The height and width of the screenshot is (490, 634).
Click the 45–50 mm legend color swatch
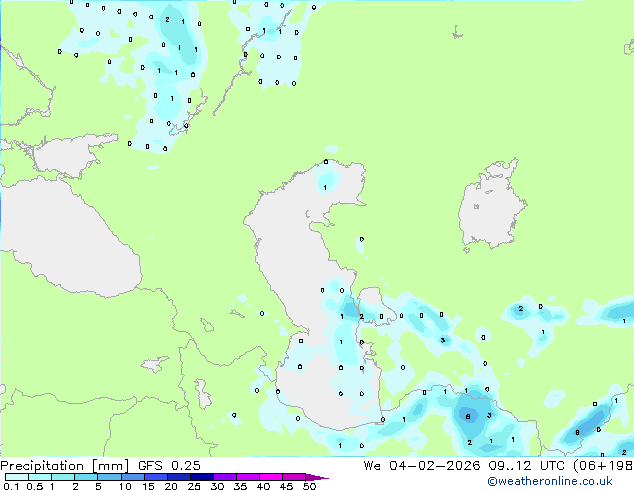coord(294,477)
